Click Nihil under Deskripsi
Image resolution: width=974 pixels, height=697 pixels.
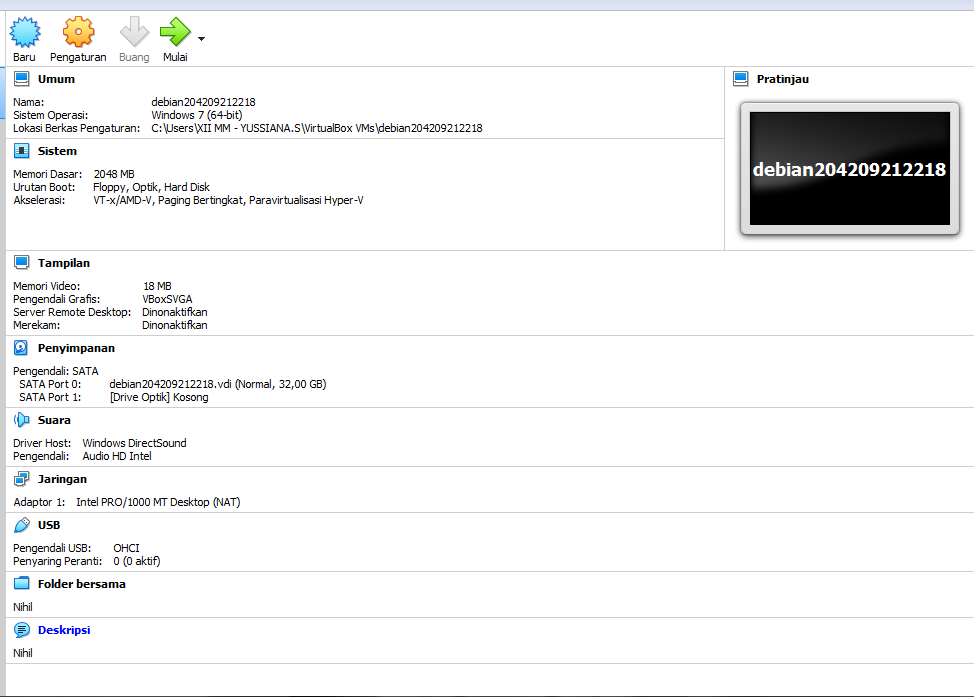pyautogui.click(x=23, y=653)
